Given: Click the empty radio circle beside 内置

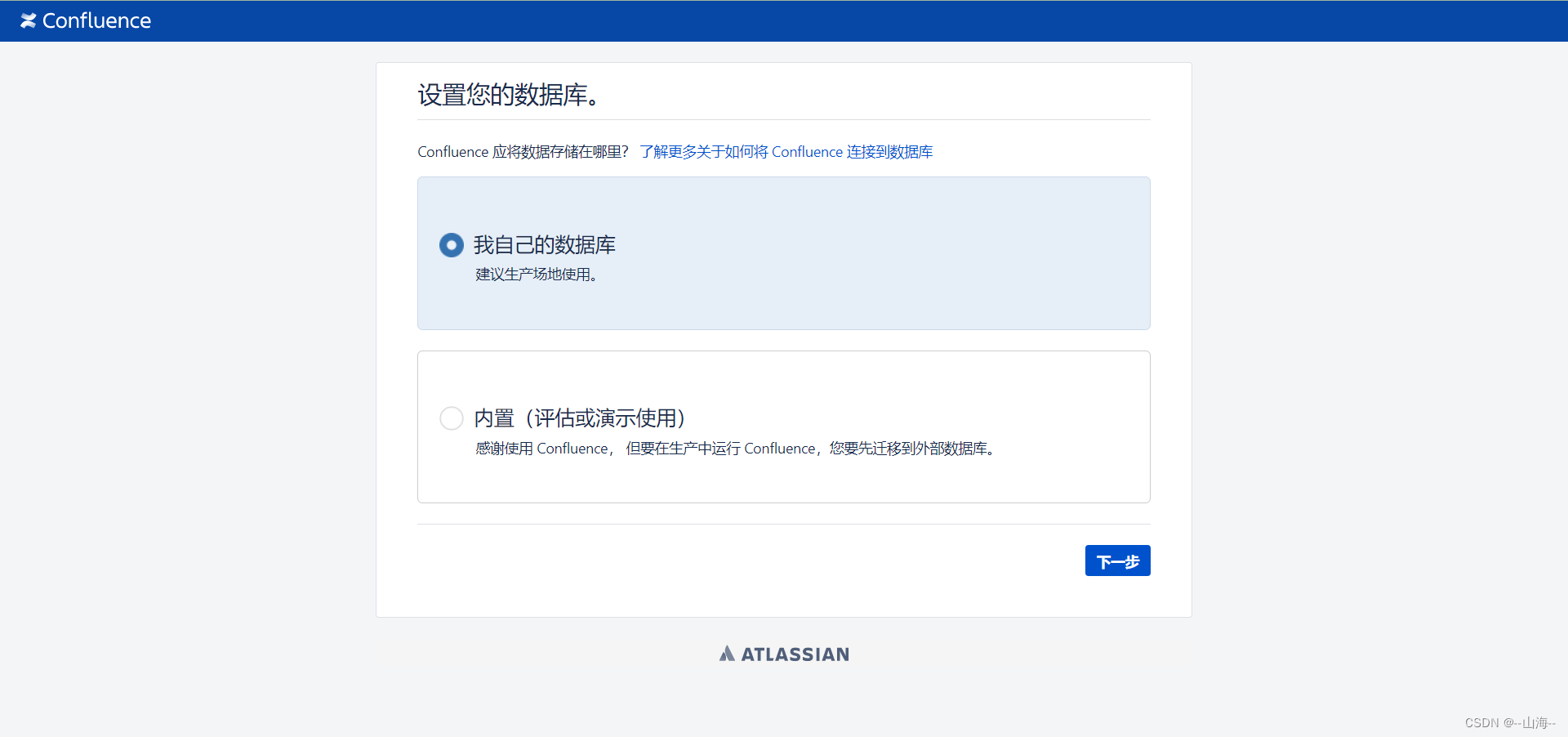Looking at the screenshot, I should coord(451,418).
